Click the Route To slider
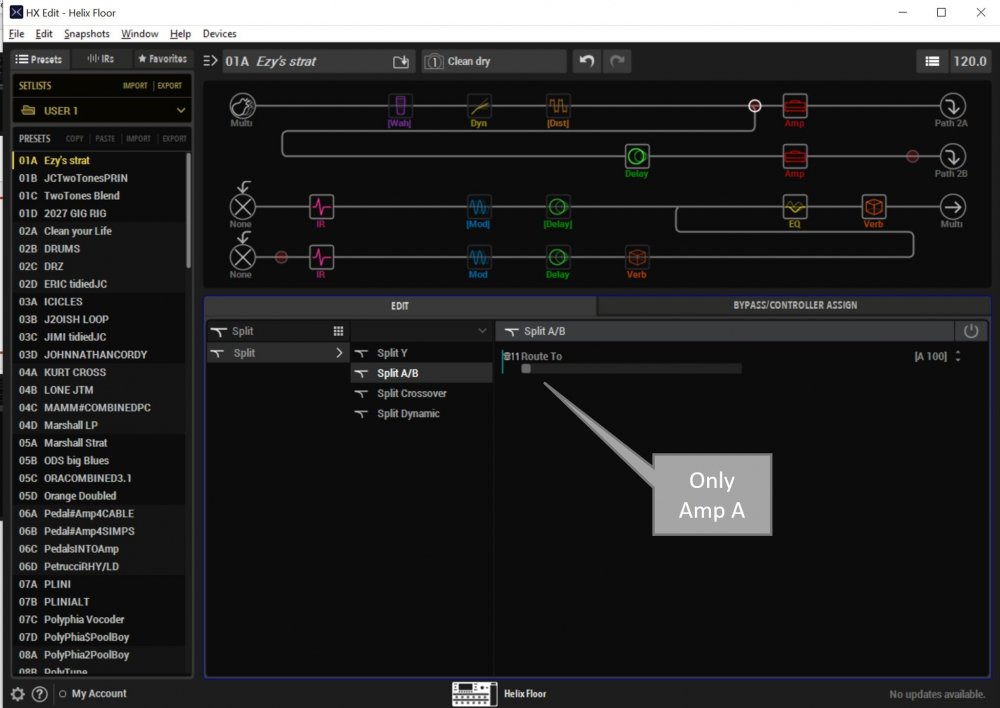 click(630, 369)
